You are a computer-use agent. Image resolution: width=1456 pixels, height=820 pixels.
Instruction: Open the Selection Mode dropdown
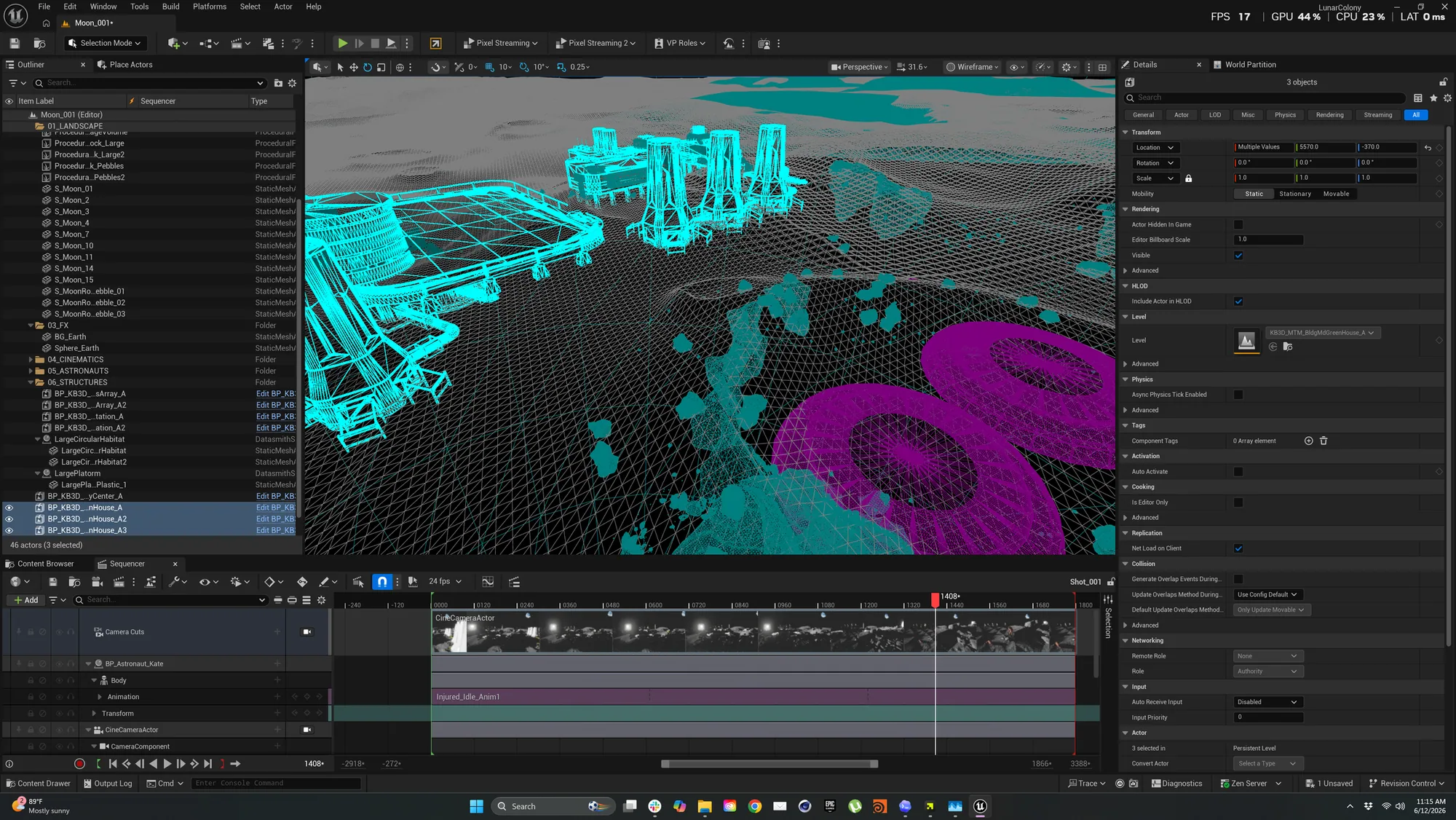(x=103, y=44)
